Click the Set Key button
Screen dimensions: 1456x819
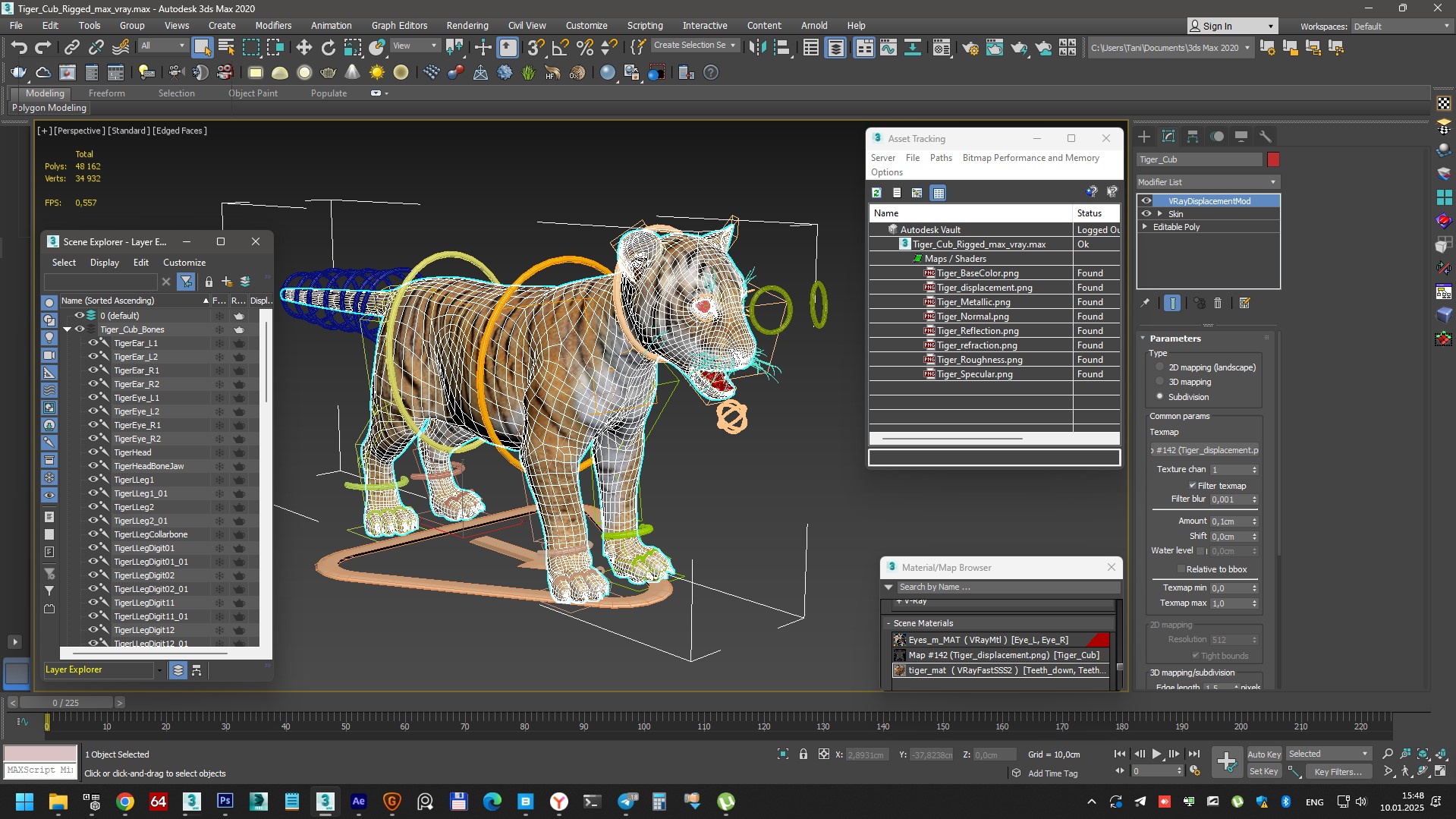1264,771
